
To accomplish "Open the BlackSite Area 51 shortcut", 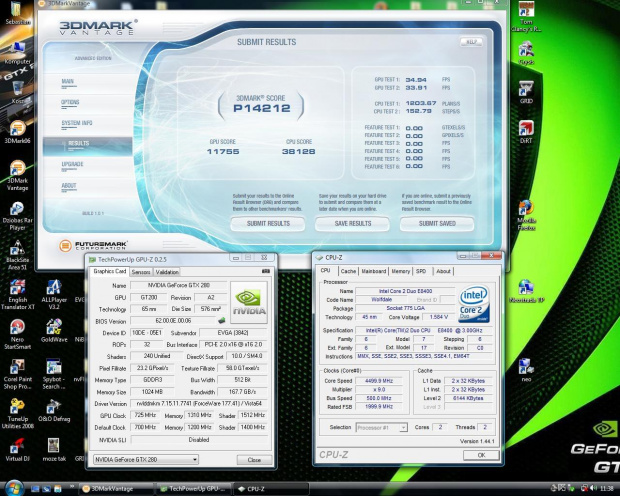I will (17, 255).
